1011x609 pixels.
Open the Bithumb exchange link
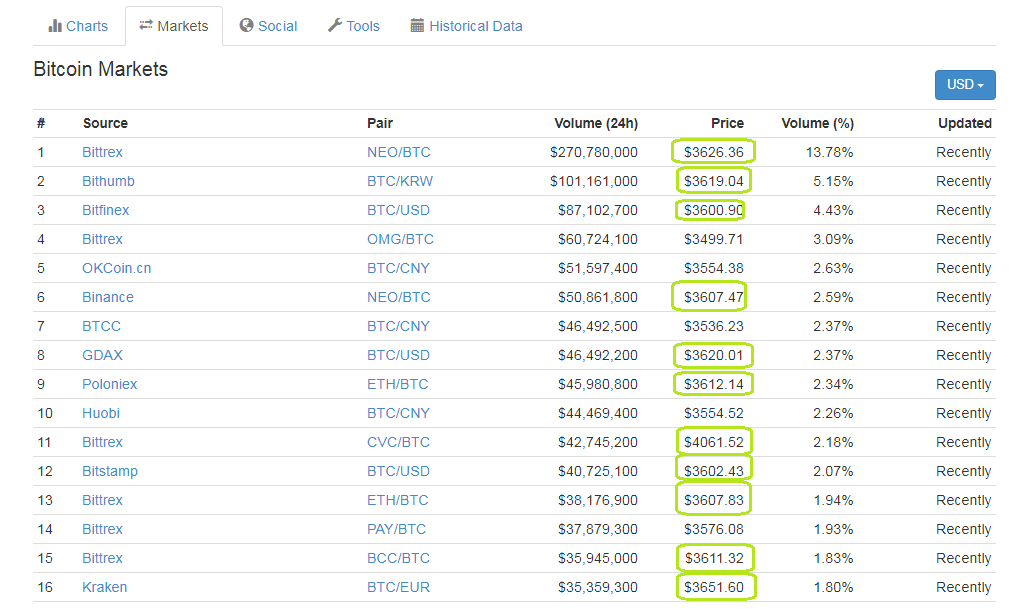point(108,181)
